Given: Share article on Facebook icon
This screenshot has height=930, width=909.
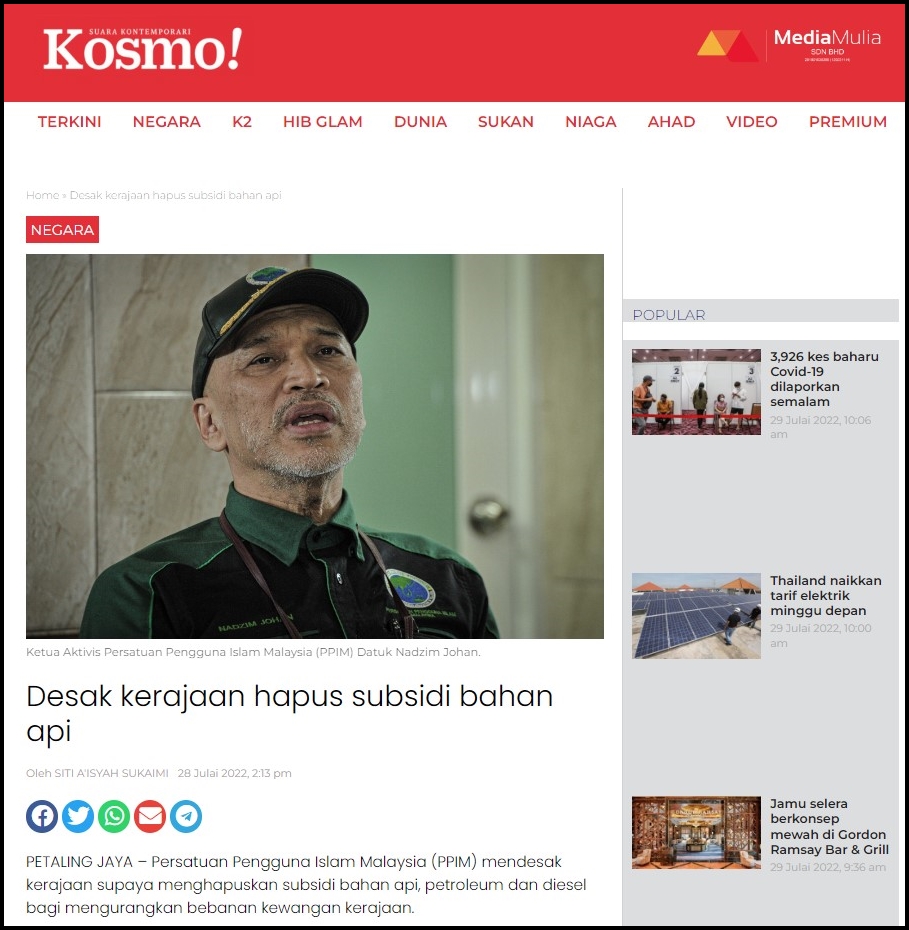Looking at the screenshot, I should click(x=42, y=816).
